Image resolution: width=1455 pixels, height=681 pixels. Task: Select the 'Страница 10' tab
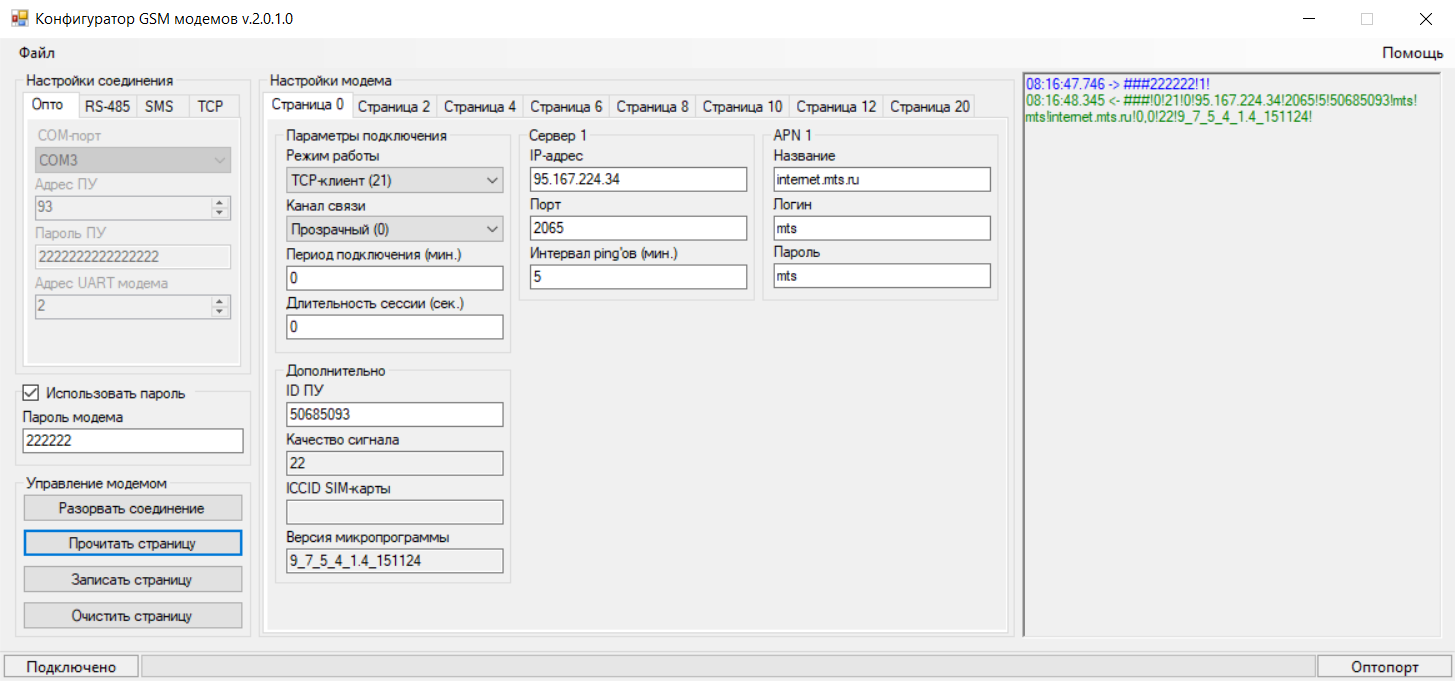click(742, 106)
